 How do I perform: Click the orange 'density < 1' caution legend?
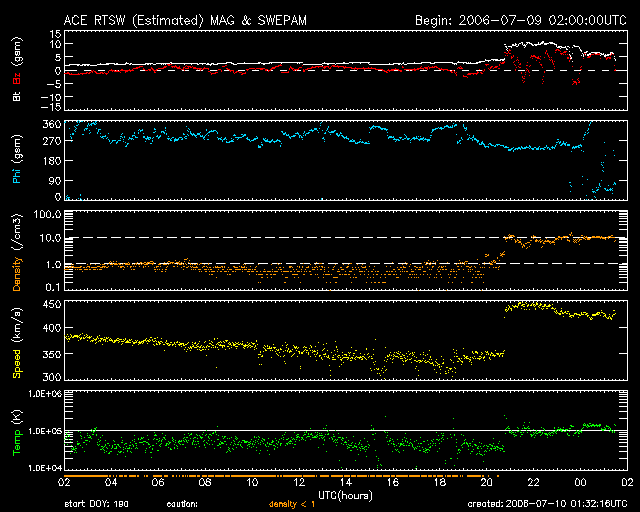pyautogui.click(x=293, y=504)
